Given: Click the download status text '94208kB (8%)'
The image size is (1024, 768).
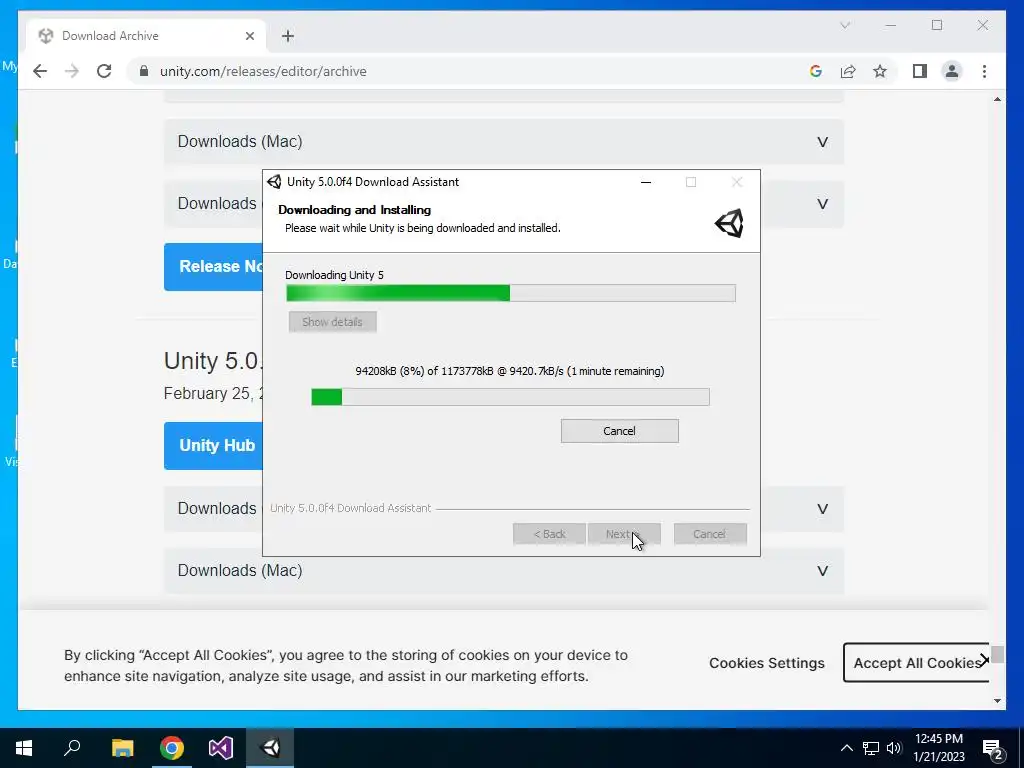Looking at the screenshot, I should (390, 371).
